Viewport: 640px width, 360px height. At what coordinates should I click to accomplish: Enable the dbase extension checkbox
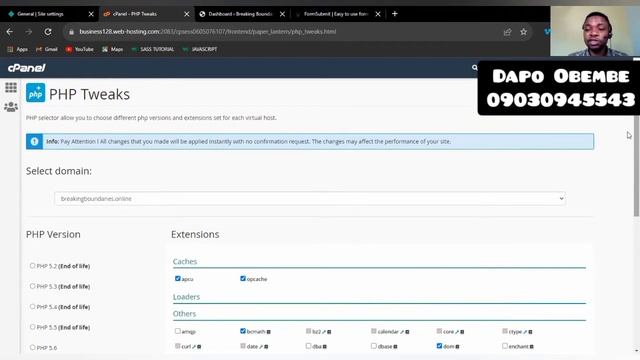coord(374,346)
